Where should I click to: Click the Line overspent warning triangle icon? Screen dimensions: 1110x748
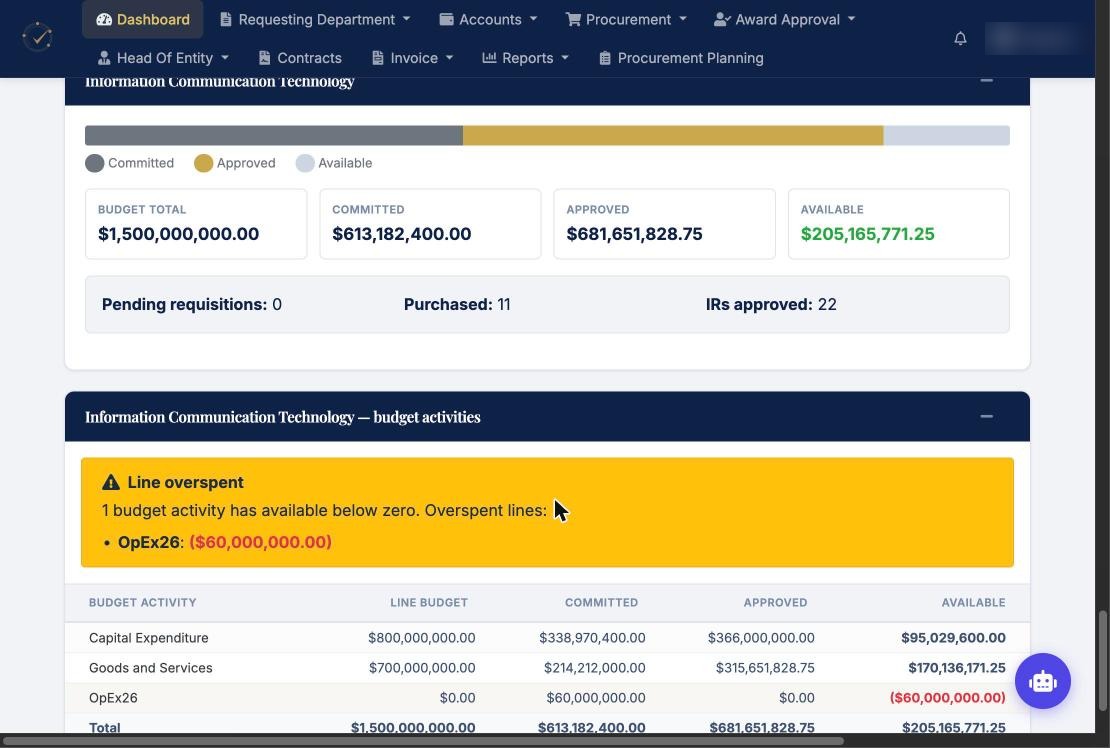pyautogui.click(x=110, y=483)
